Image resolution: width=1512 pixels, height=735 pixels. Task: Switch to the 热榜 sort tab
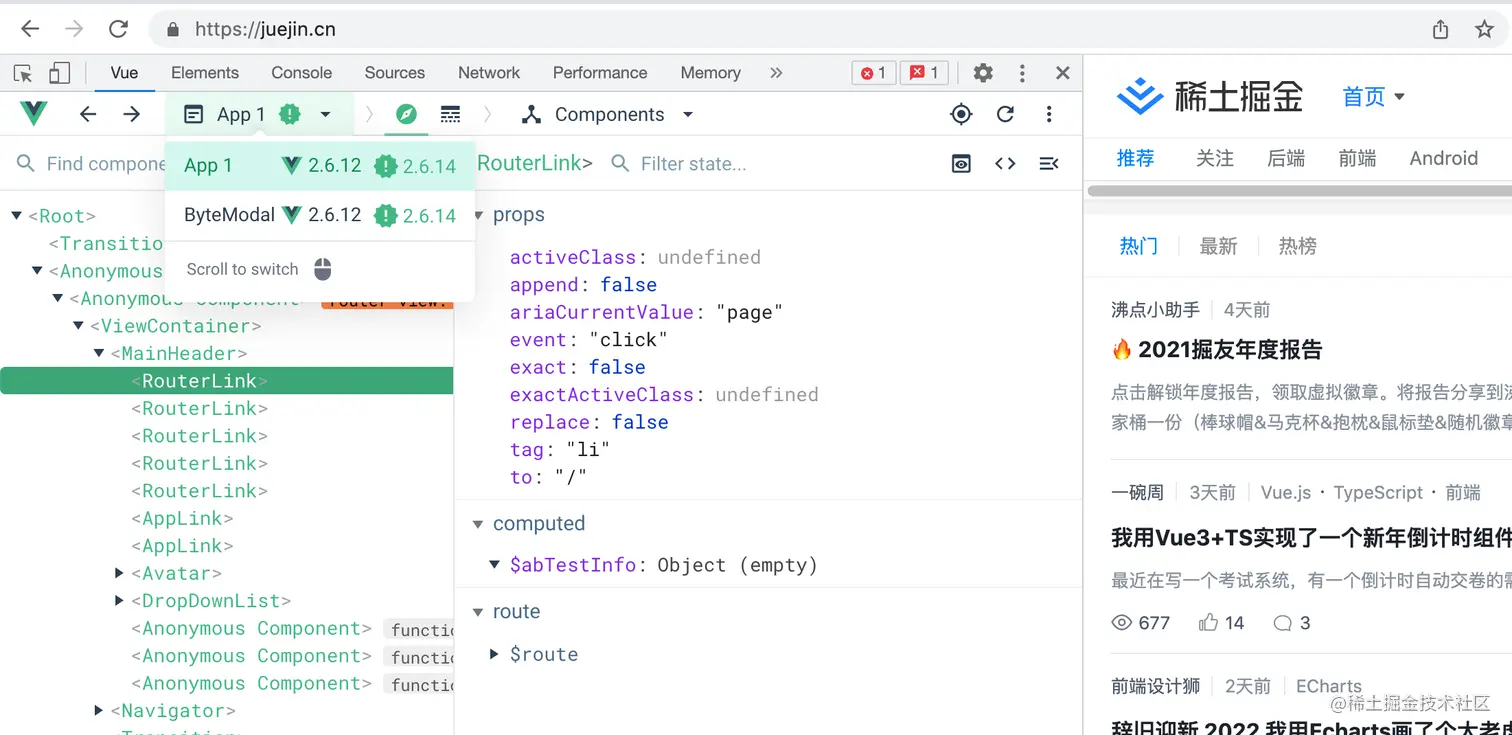coord(1297,246)
